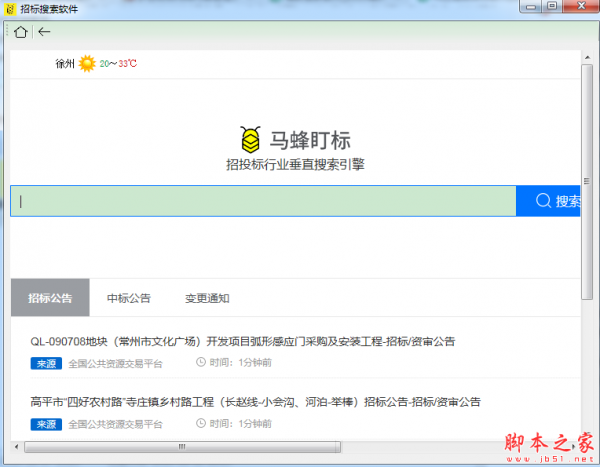Click the 徐州 city label
The height and width of the screenshot is (467, 600).
tap(65, 64)
